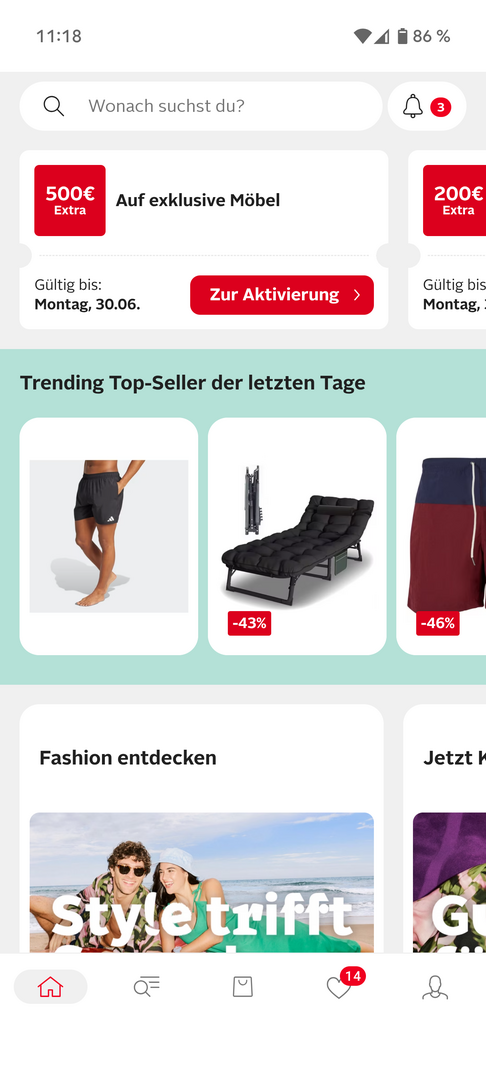Go to the Home tab icon

pyautogui.click(x=50, y=987)
